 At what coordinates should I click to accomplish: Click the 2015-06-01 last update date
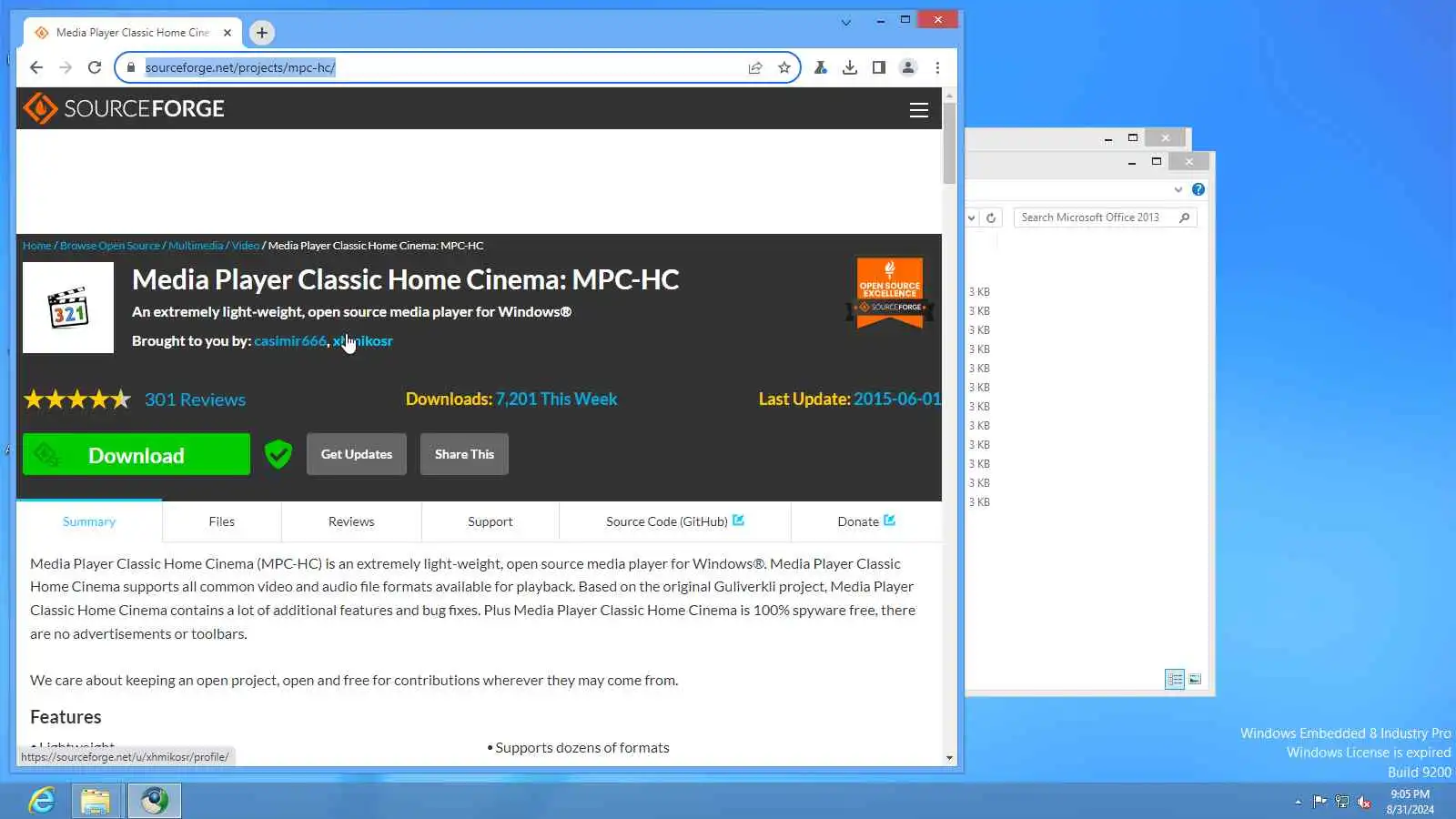tap(897, 399)
